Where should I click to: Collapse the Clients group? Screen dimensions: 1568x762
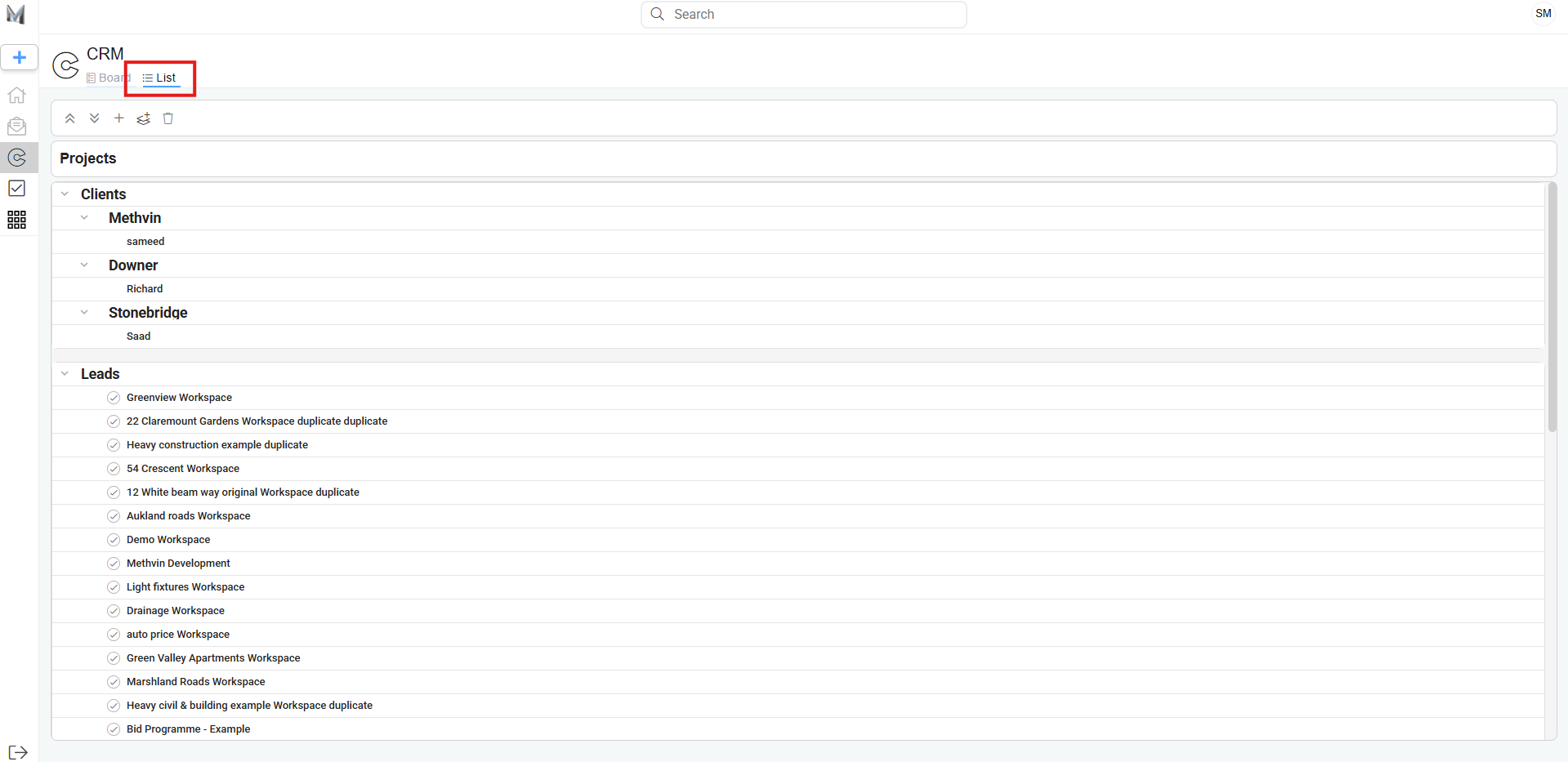pos(65,194)
